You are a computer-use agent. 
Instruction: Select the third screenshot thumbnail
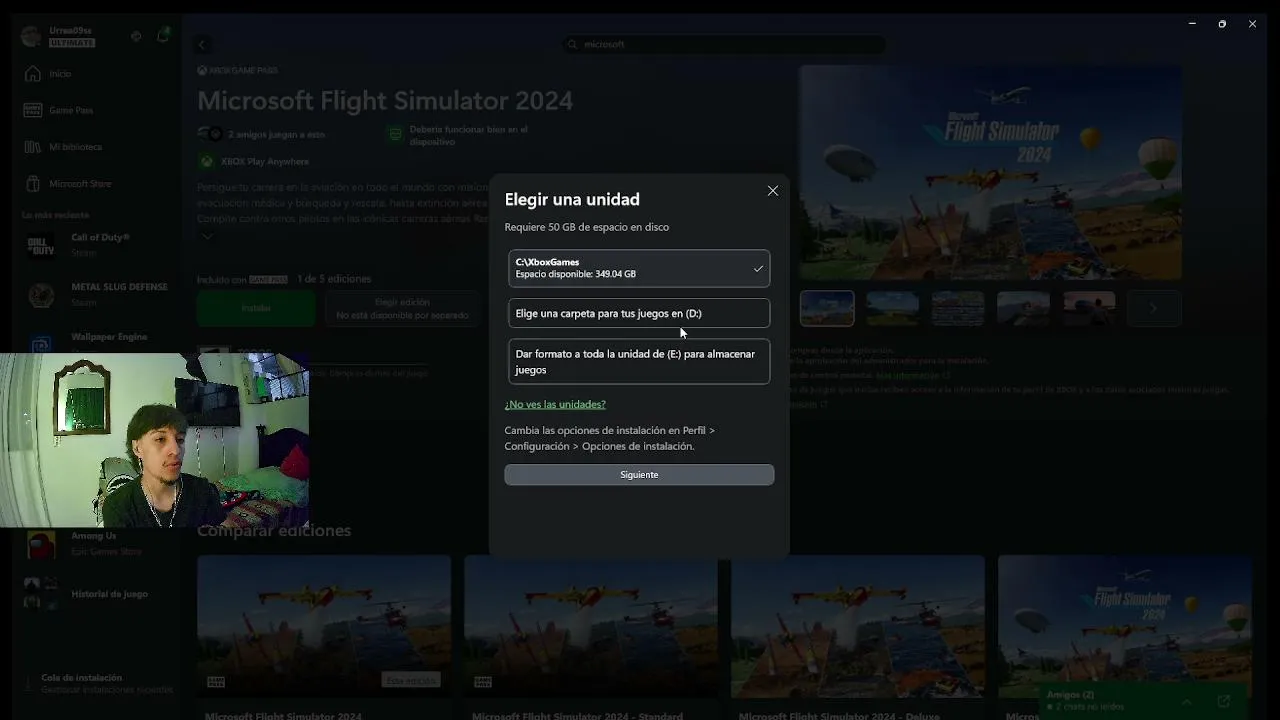click(958, 308)
